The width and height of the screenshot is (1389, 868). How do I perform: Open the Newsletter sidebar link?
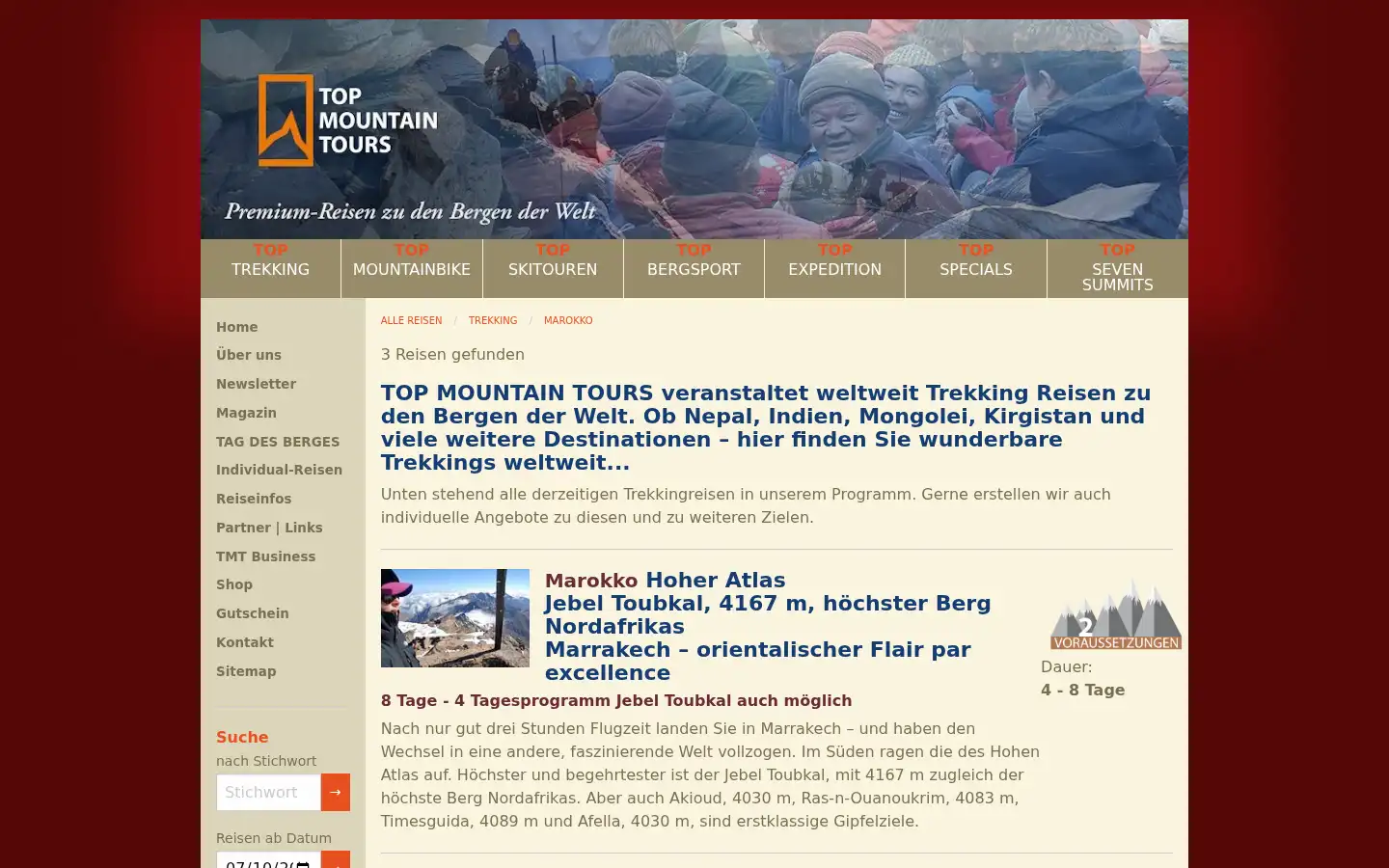pos(256,384)
